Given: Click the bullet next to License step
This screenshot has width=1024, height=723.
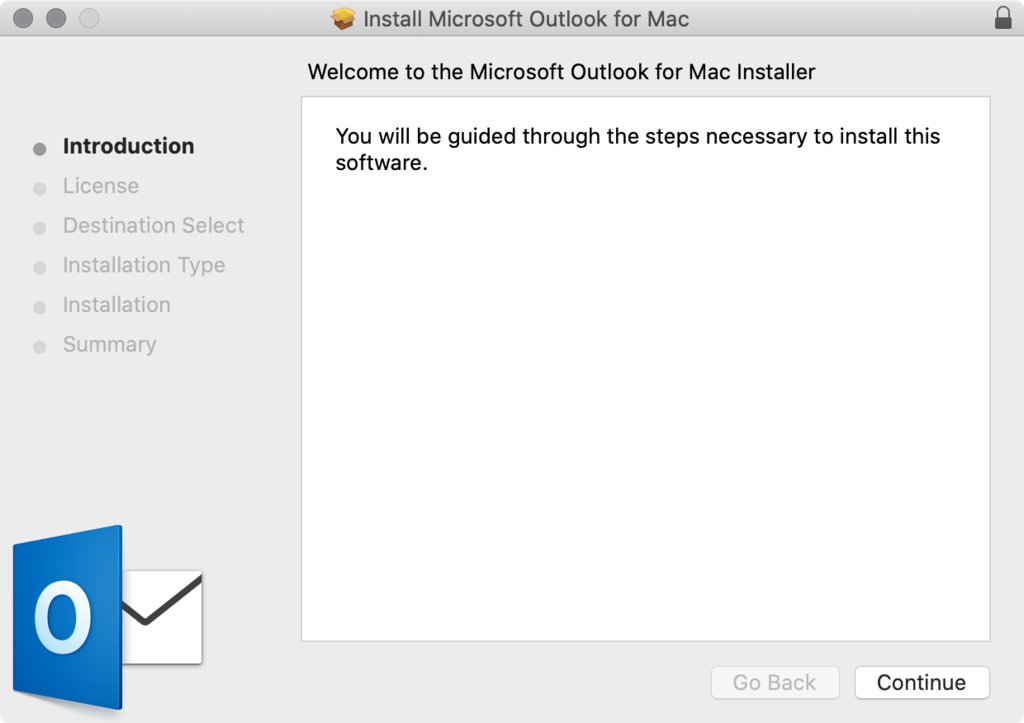Looking at the screenshot, I should (x=38, y=186).
